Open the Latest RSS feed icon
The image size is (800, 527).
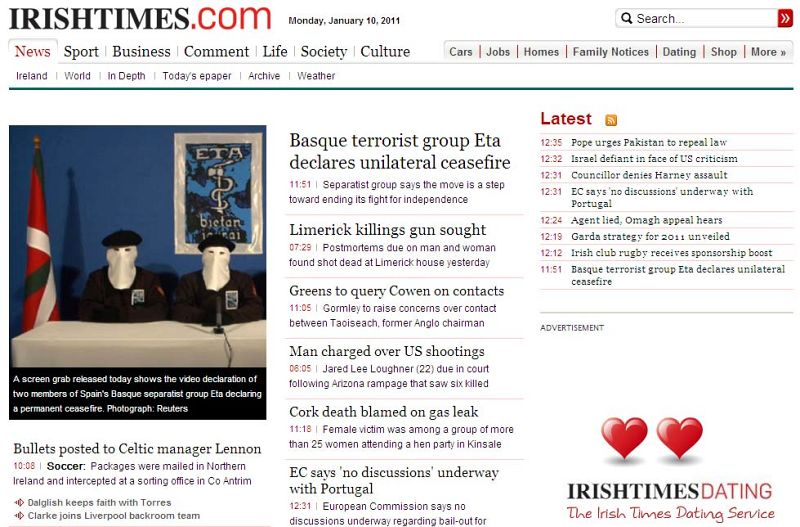(x=611, y=120)
